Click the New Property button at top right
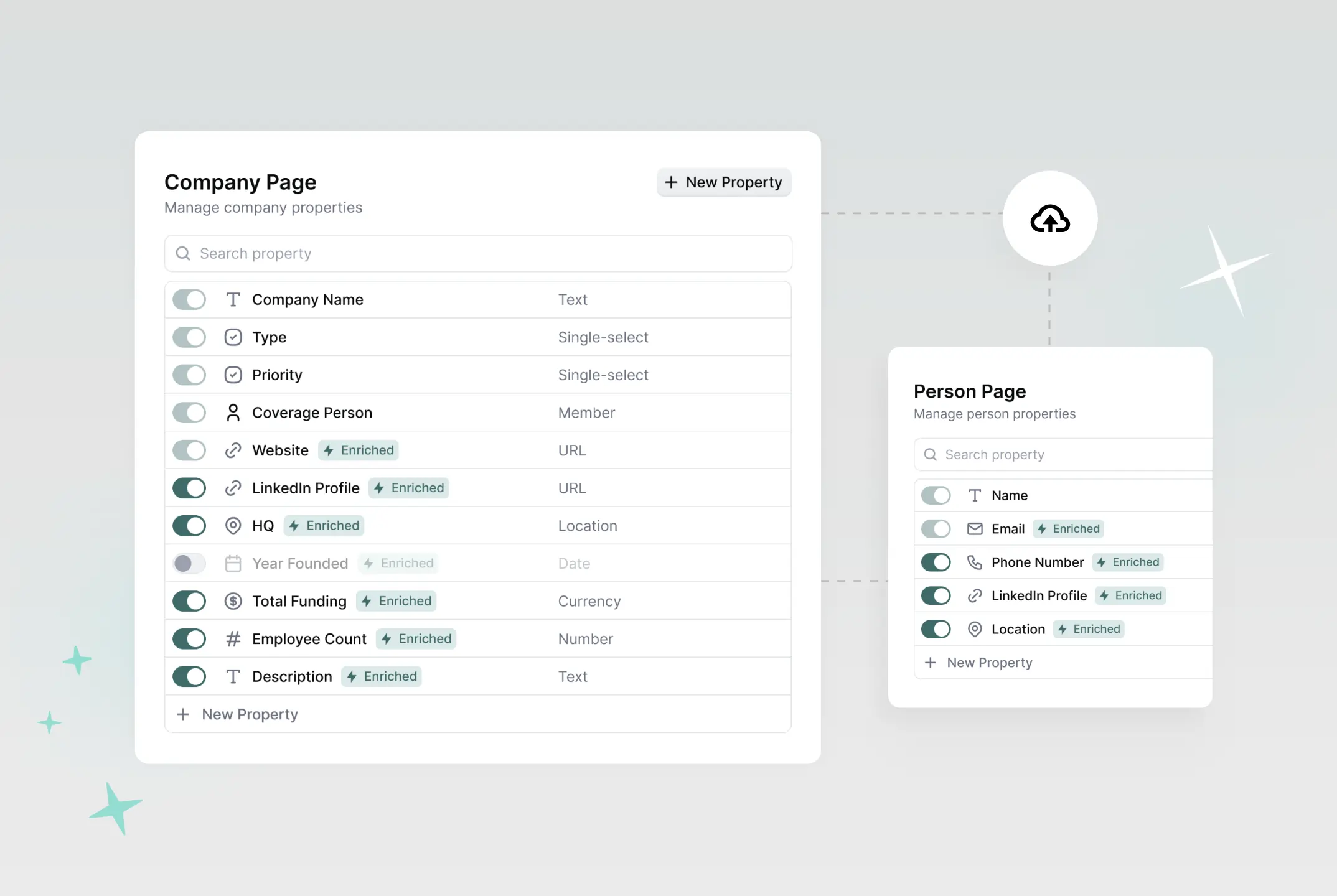 [x=724, y=182]
